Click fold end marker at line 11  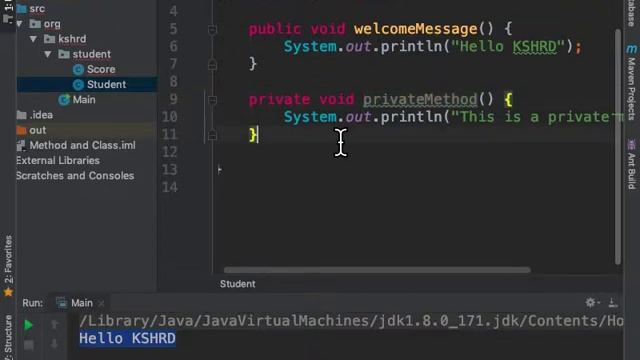click(x=212, y=135)
